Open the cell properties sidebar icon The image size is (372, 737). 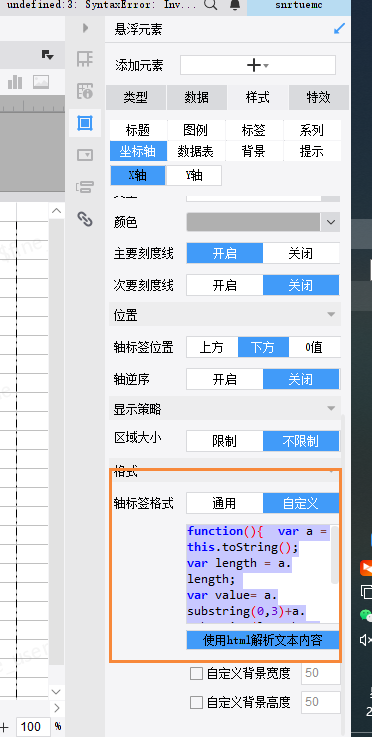click(85, 59)
